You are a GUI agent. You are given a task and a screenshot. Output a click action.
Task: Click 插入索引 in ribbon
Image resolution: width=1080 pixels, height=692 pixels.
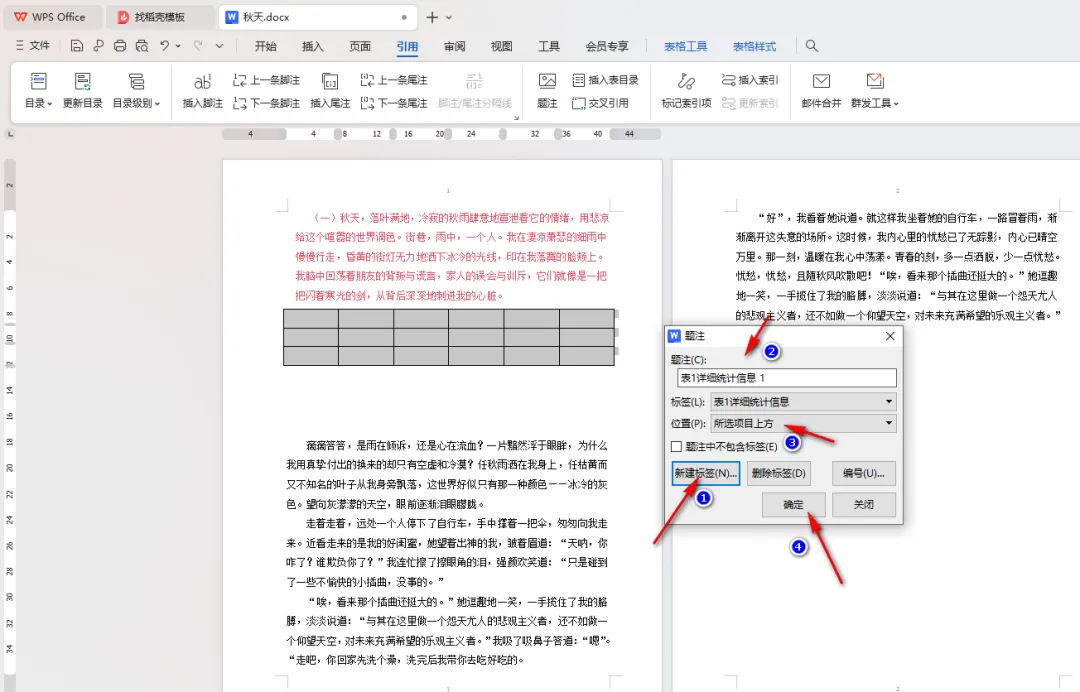750,80
